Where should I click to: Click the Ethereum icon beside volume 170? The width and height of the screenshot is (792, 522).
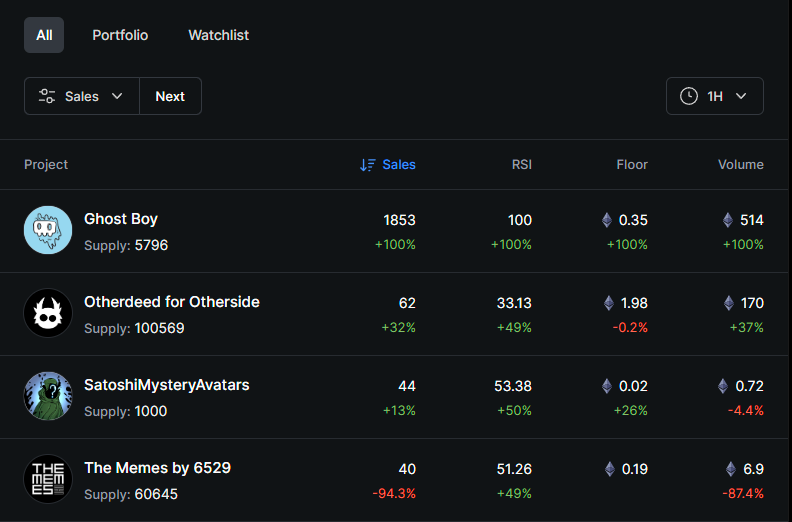[729, 303]
